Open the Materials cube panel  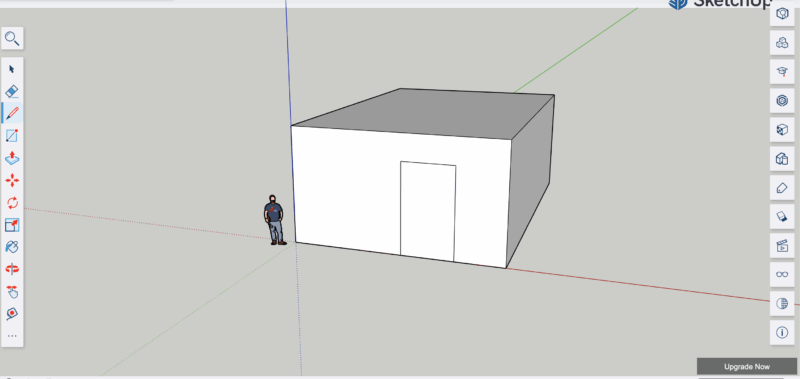coord(782,130)
